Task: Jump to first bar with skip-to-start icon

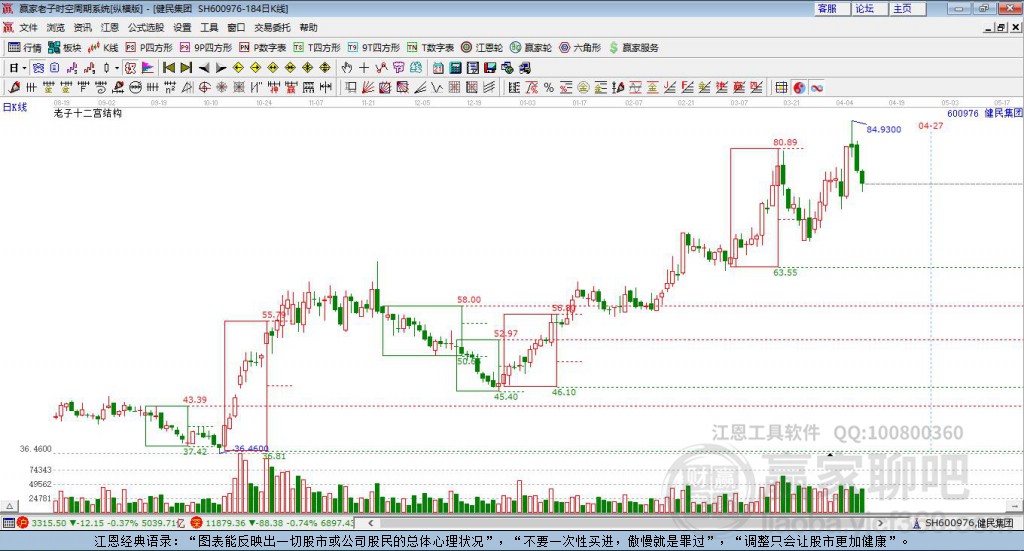Action: click(169, 68)
